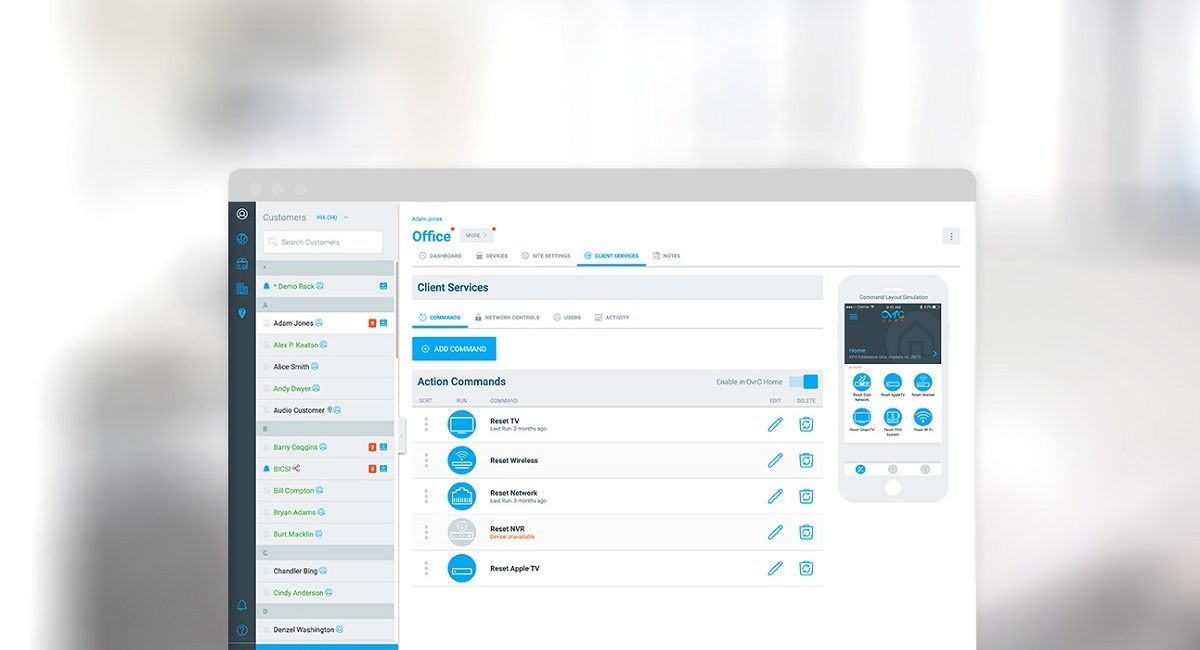Select the location pin icon in sidebar
Image resolution: width=1200 pixels, height=650 pixels.
tap(241, 311)
